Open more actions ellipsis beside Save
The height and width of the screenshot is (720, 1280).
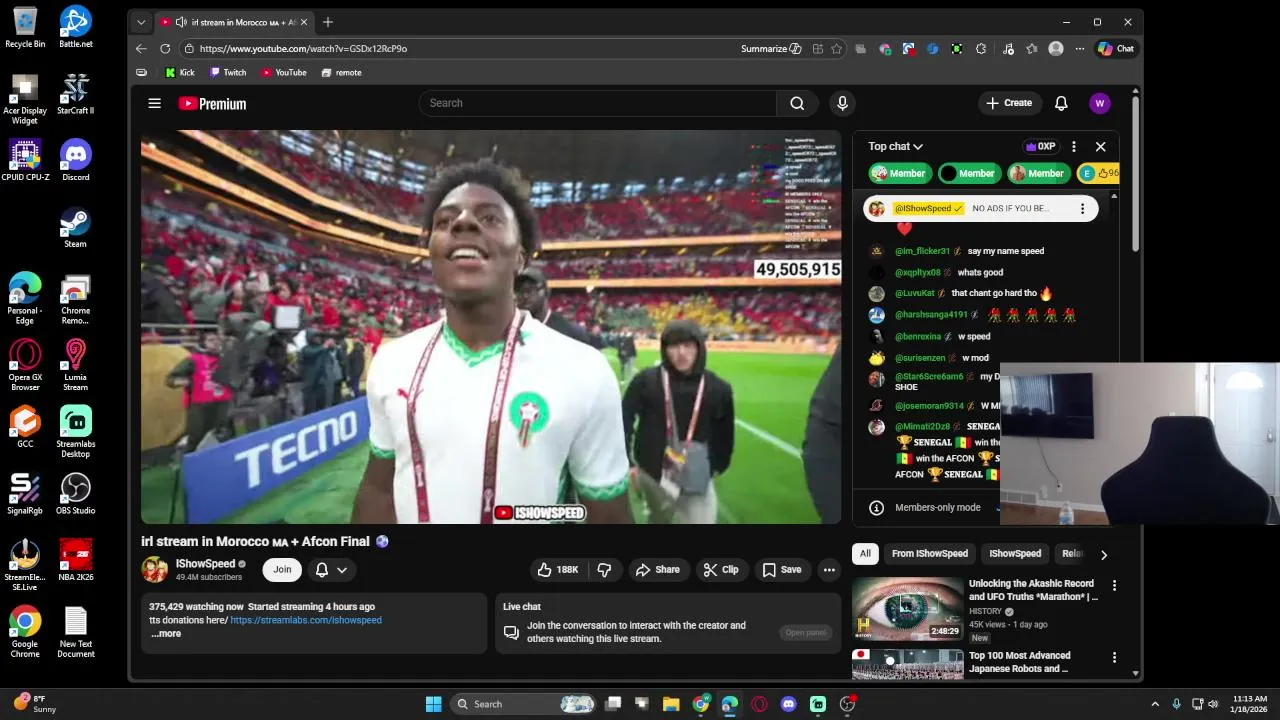829,570
